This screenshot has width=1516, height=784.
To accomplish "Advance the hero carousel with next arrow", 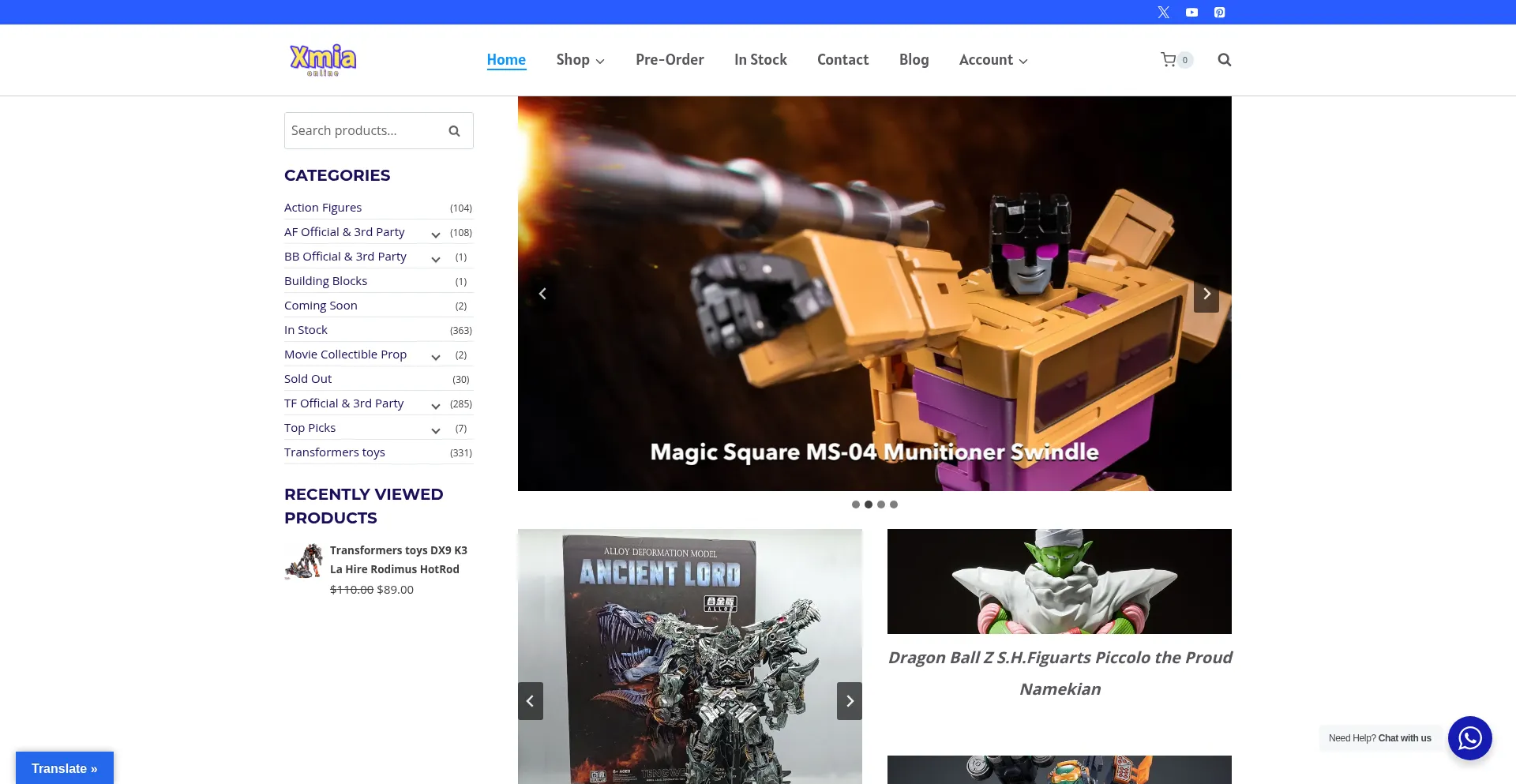I will pos(1206,293).
